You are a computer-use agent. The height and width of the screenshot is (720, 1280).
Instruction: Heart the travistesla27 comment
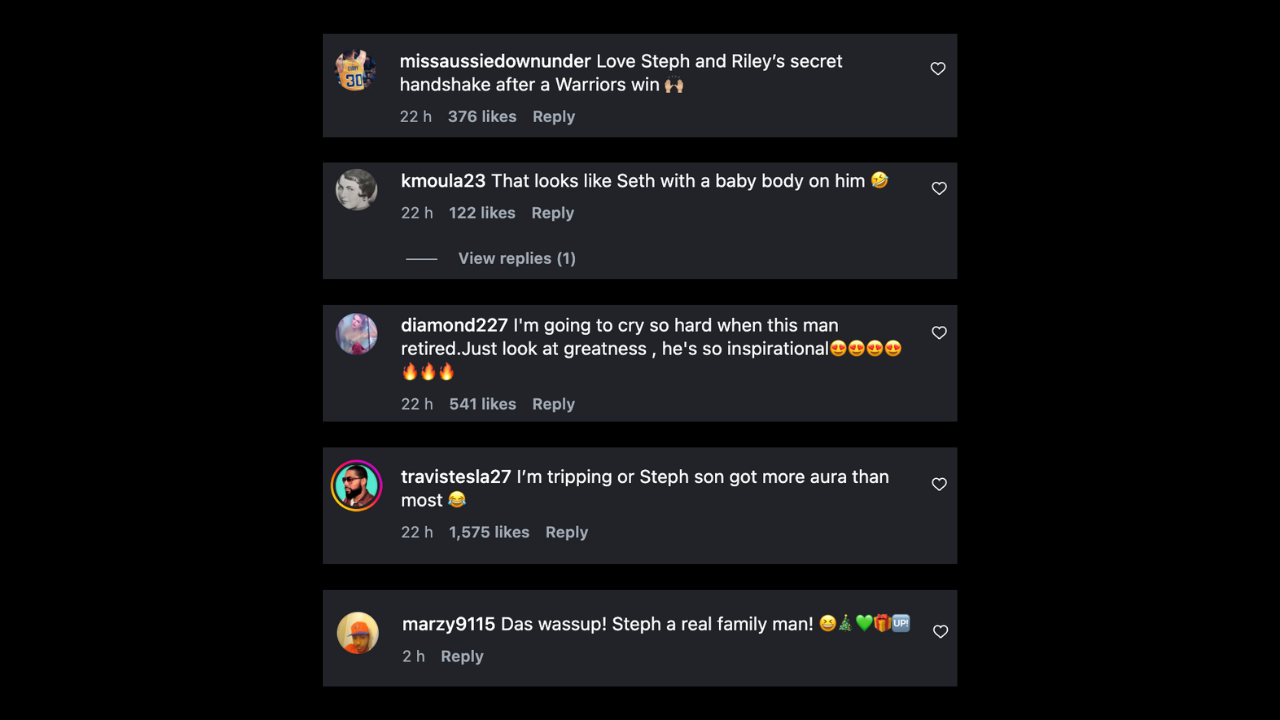(939, 484)
